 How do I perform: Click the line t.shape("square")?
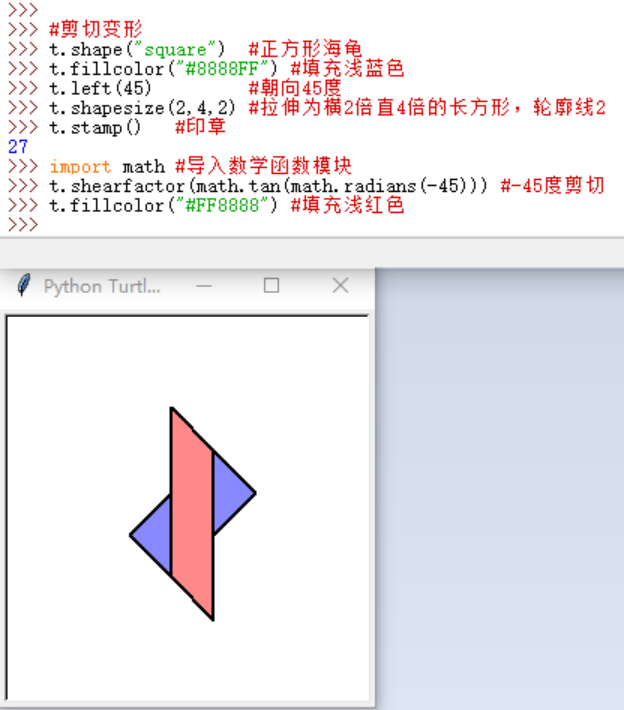(x=137, y=49)
